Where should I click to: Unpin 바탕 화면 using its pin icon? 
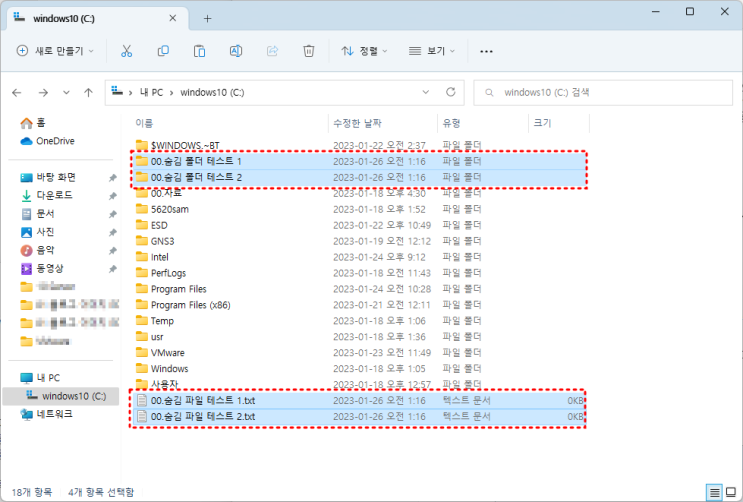tap(112, 178)
